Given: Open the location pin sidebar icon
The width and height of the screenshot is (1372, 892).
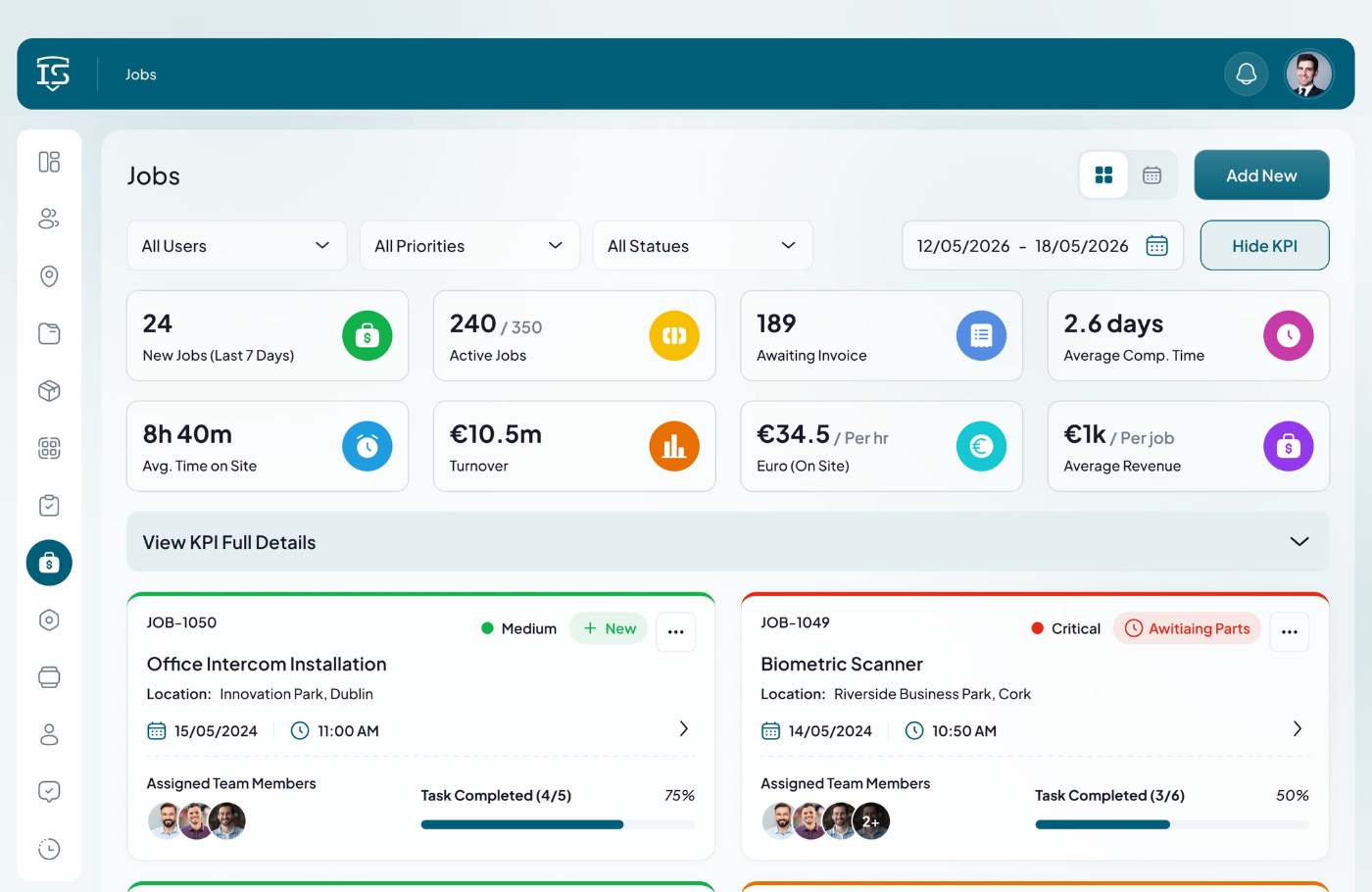Looking at the screenshot, I should 49,276.
